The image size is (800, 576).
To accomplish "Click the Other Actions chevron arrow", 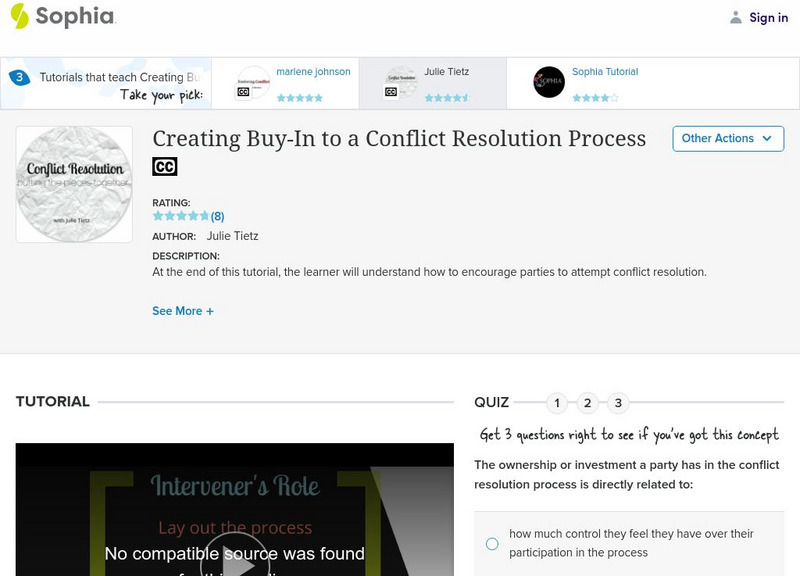I will pos(766,139).
